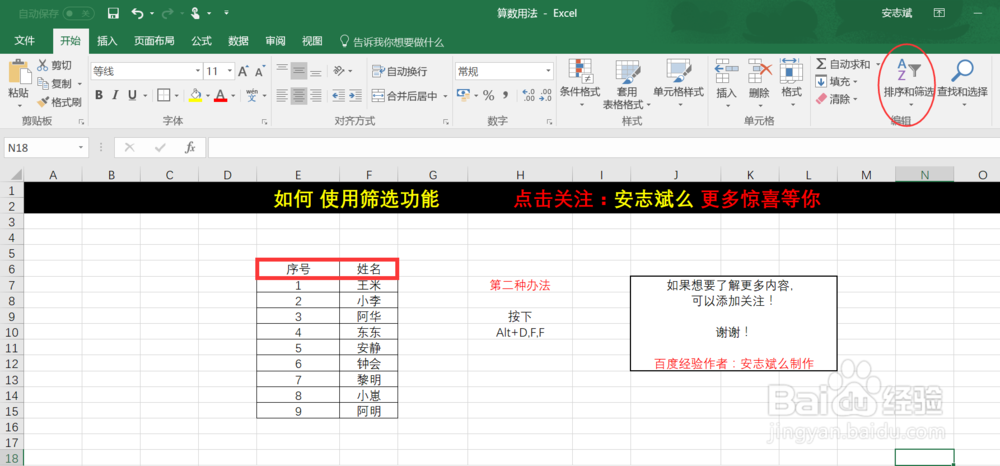Switch to Data (数据) tab
Image resolution: width=1000 pixels, height=466 pixels.
tap(239, 41)
